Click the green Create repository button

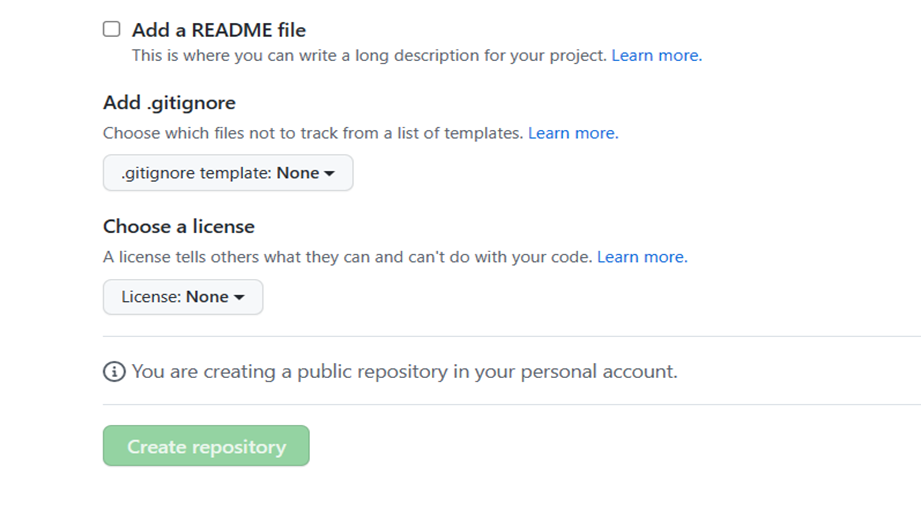point(206,446)
